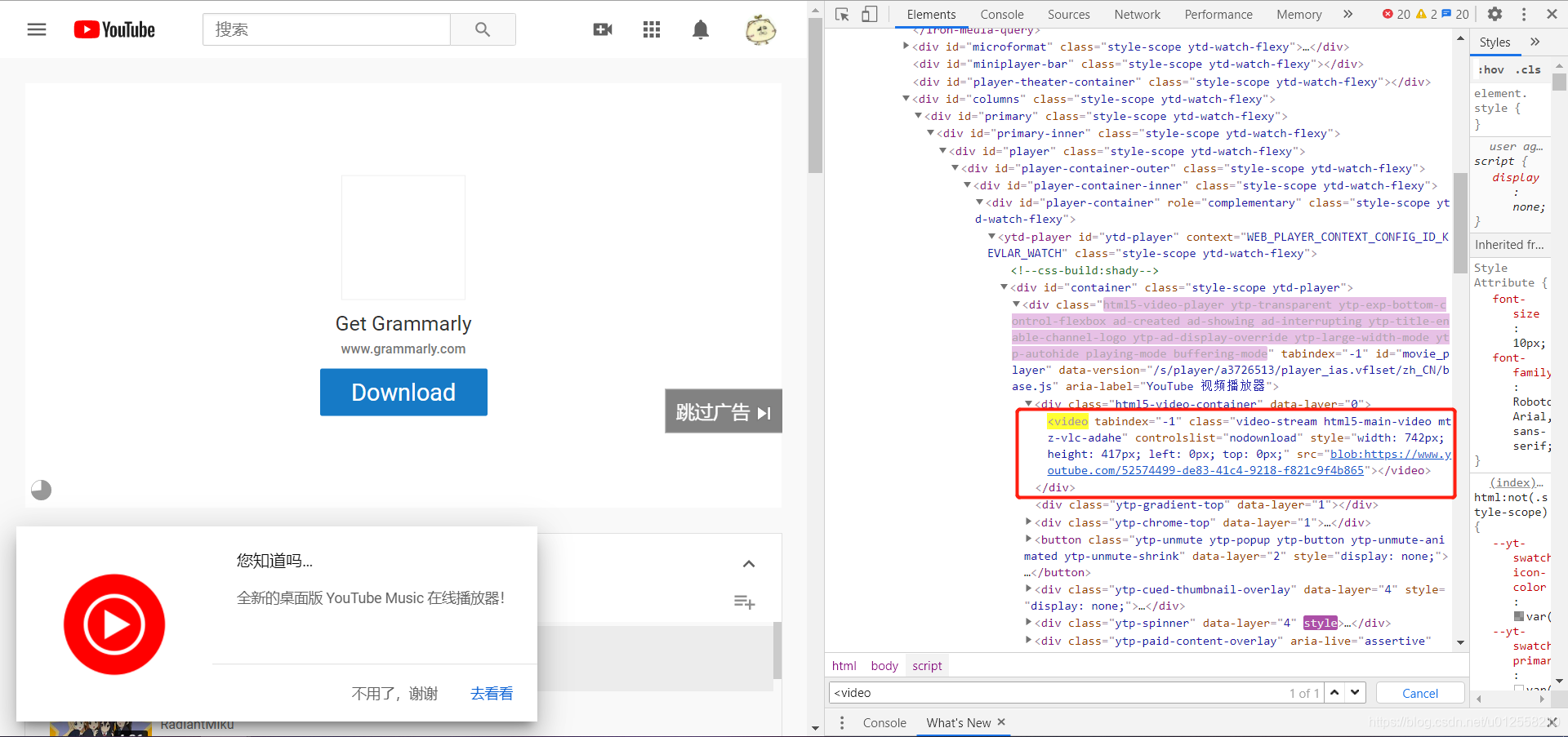The height and width of the screenshot is (737, 1568).
Task: Collapse the div id="columns" node
Action: coord(906,99)
